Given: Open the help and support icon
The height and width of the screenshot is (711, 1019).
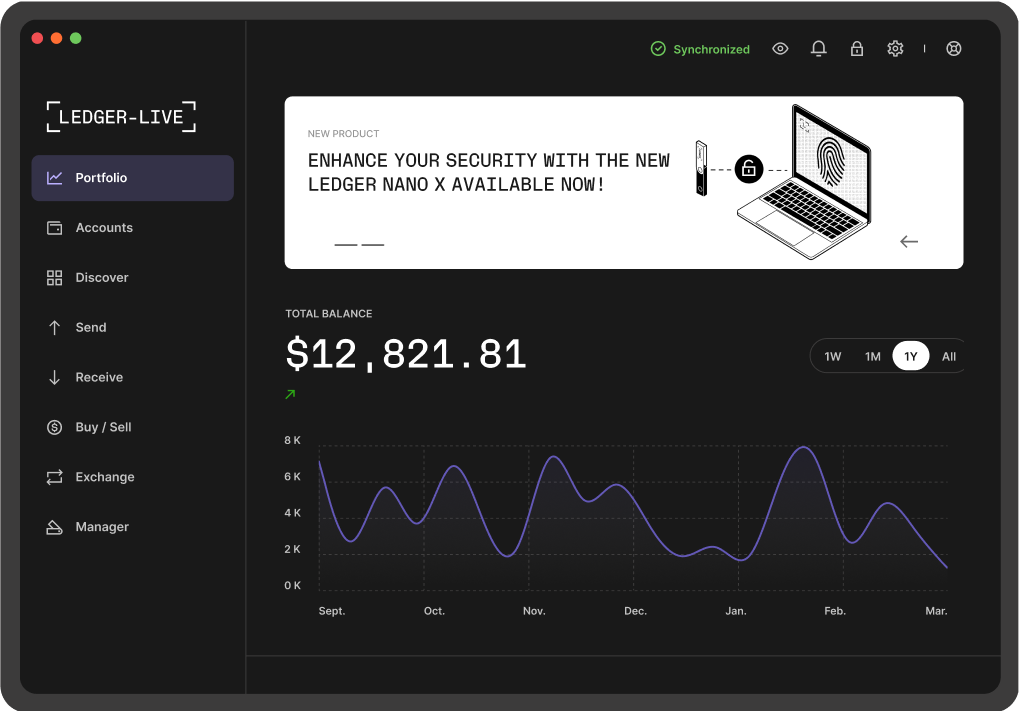Looking at the screenshot, I should (953, 48).
